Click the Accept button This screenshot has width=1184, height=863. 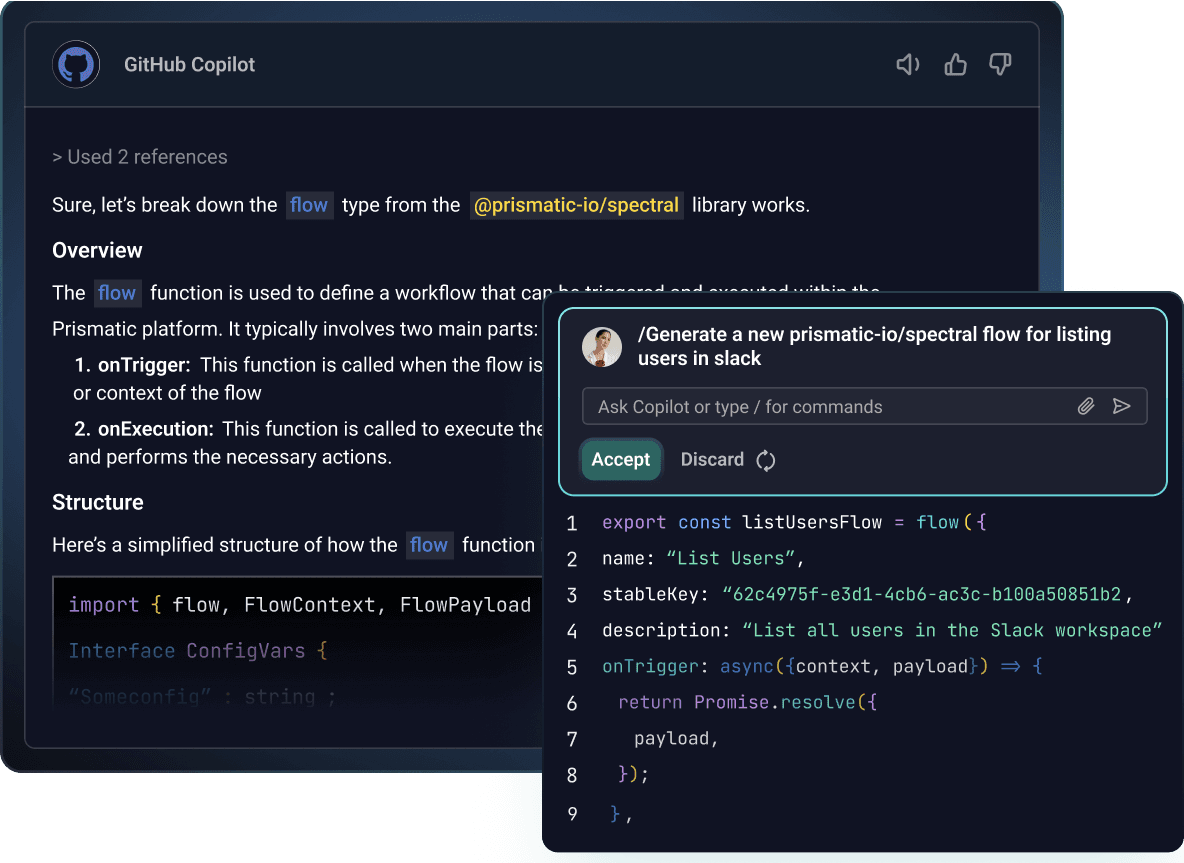[621, 459]
